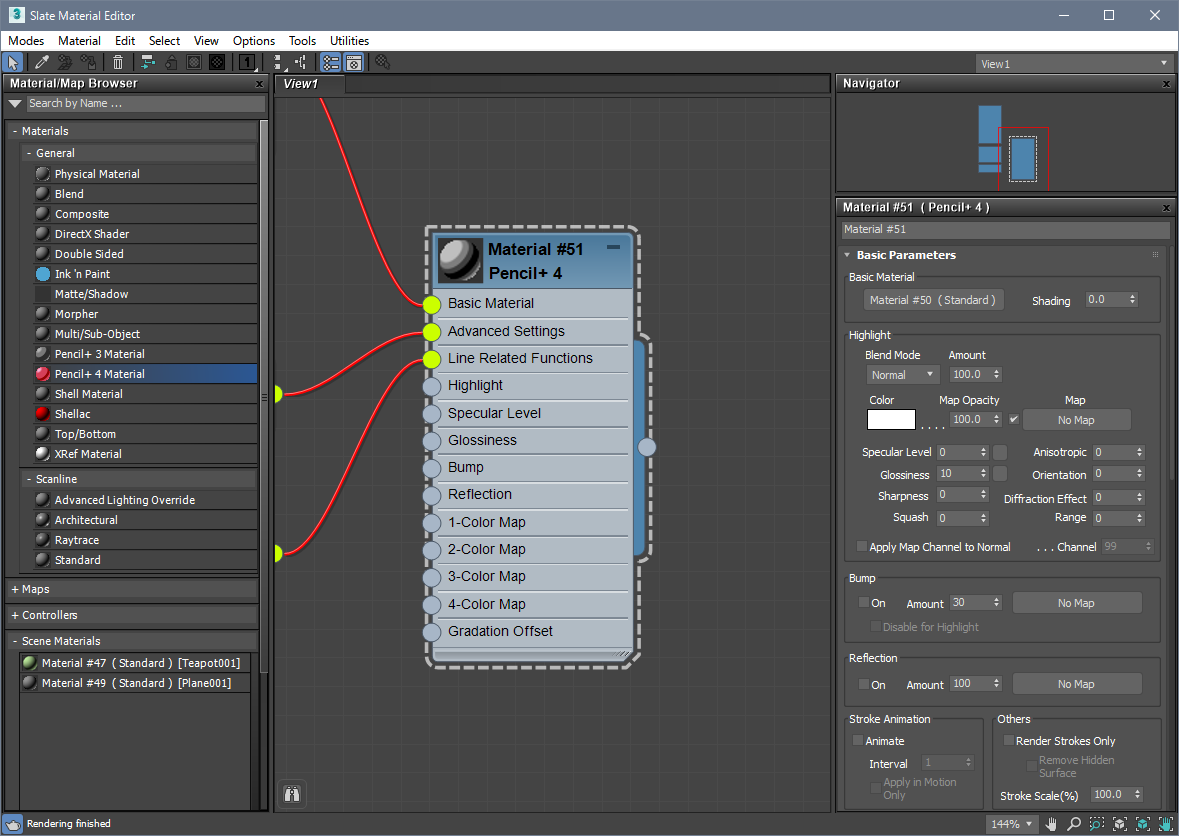Image resolution: width=1179 pixels, height=836 pixels.
Task: Click the Zoom Region tool icon
Action: [1097, 824]
